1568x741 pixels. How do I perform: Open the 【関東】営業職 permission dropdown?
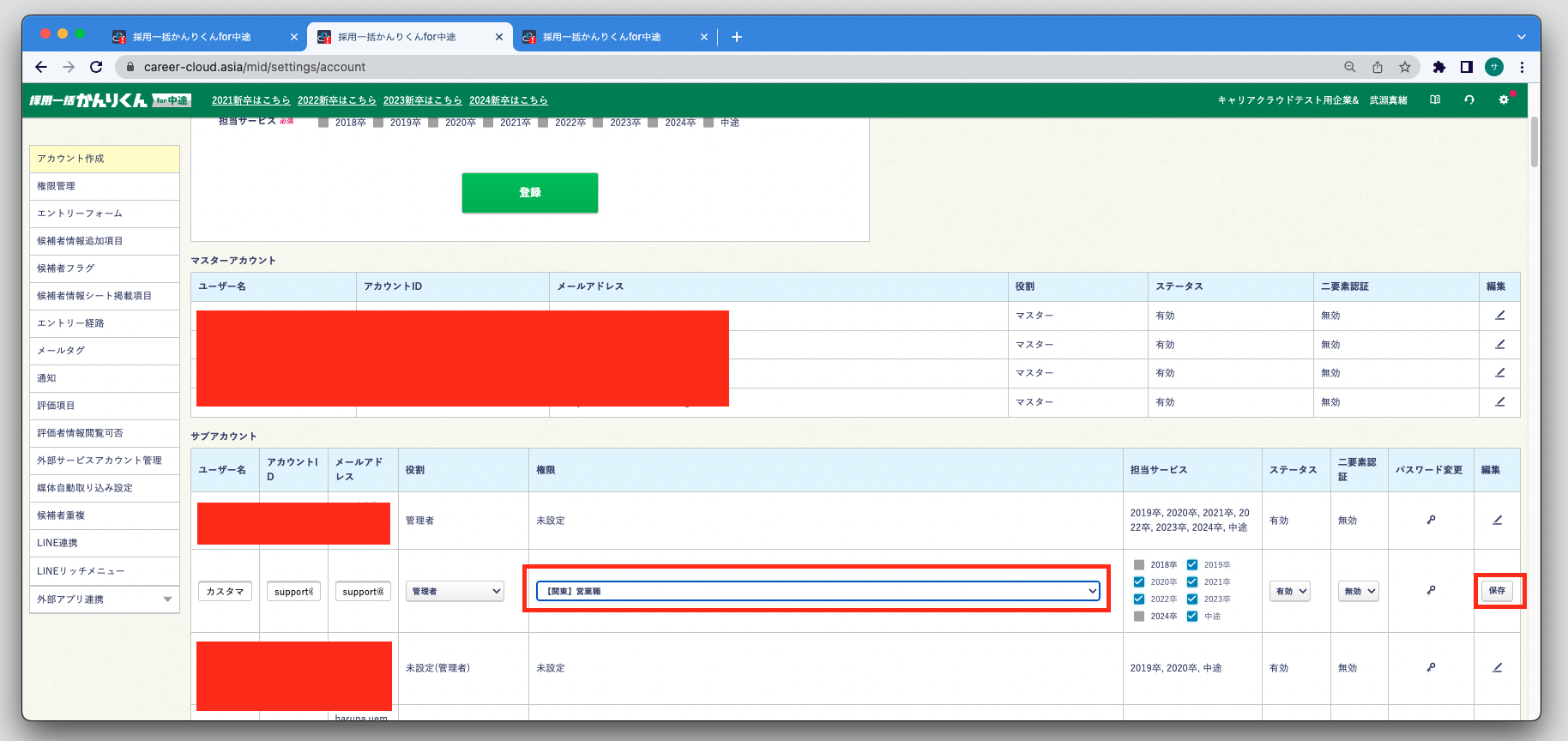[x=817, y=591]
